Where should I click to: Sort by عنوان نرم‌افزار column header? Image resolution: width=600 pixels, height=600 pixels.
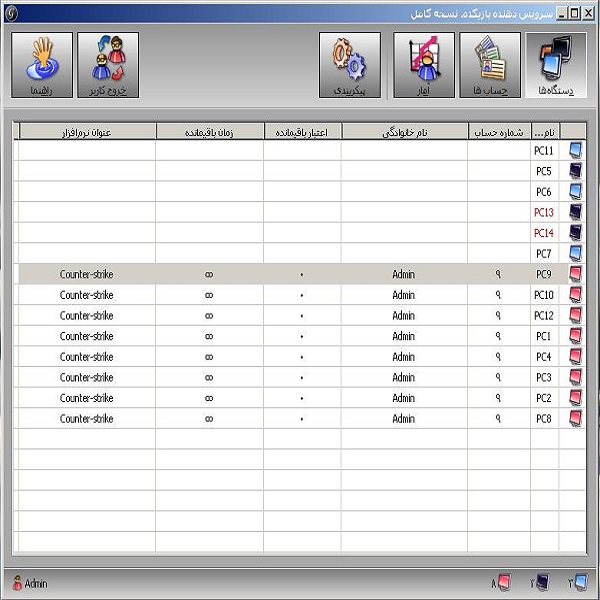tap(87, 131)
